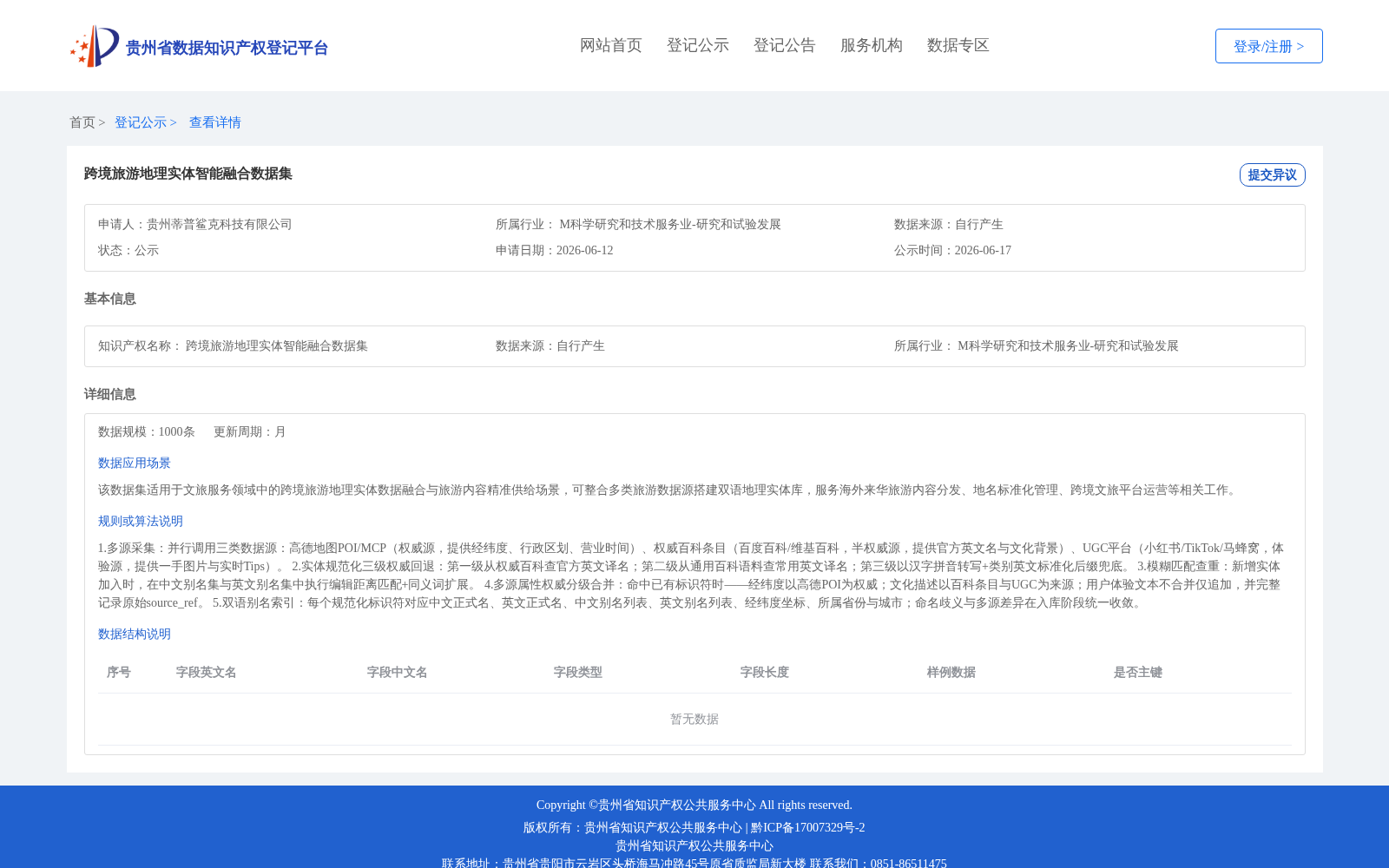Click the 数据规模：1000条 value
This screenshot has height=868, width=1389.
tap(147, 431)
